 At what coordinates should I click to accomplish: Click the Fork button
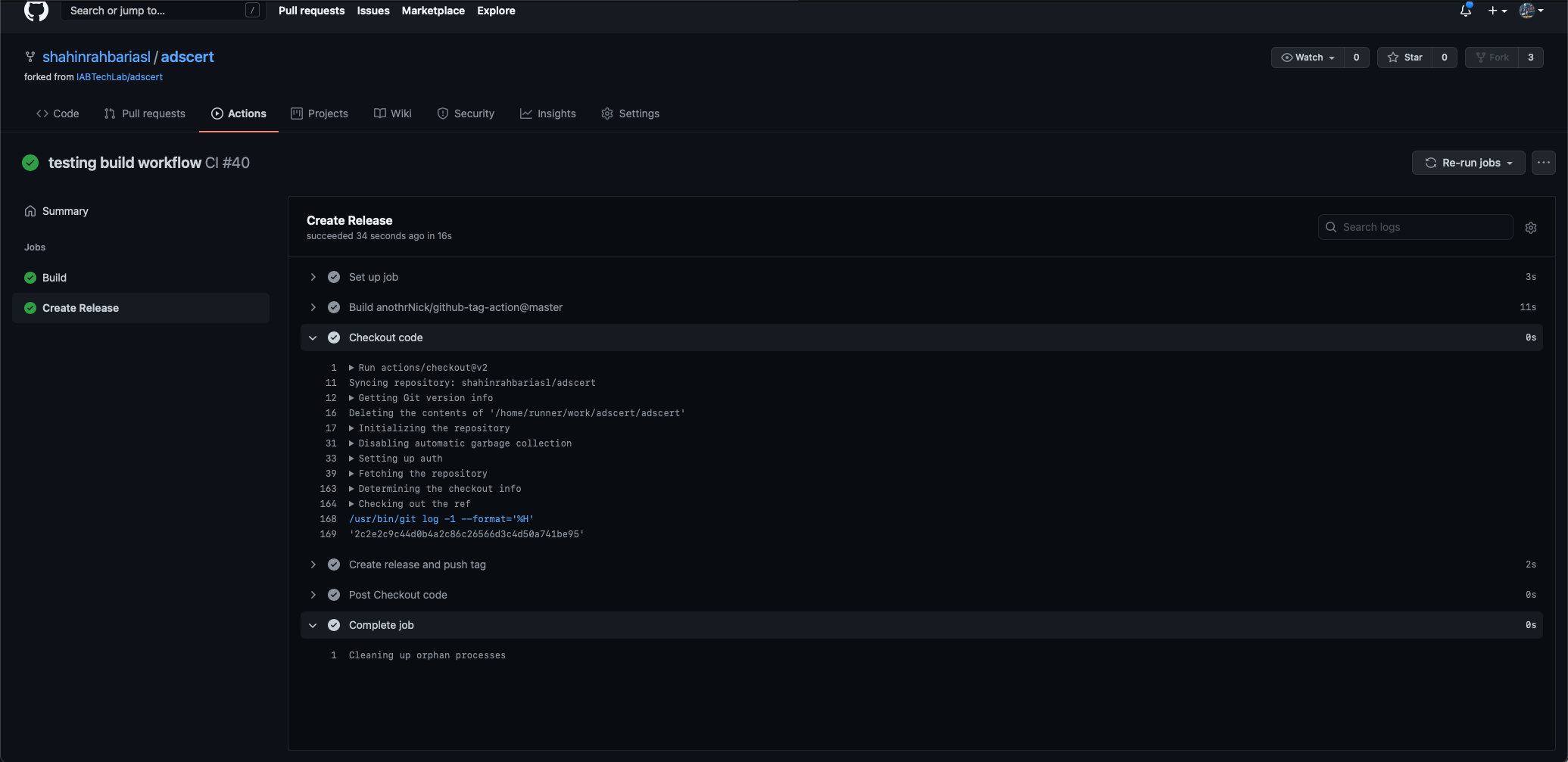[x=1492, y=57]
